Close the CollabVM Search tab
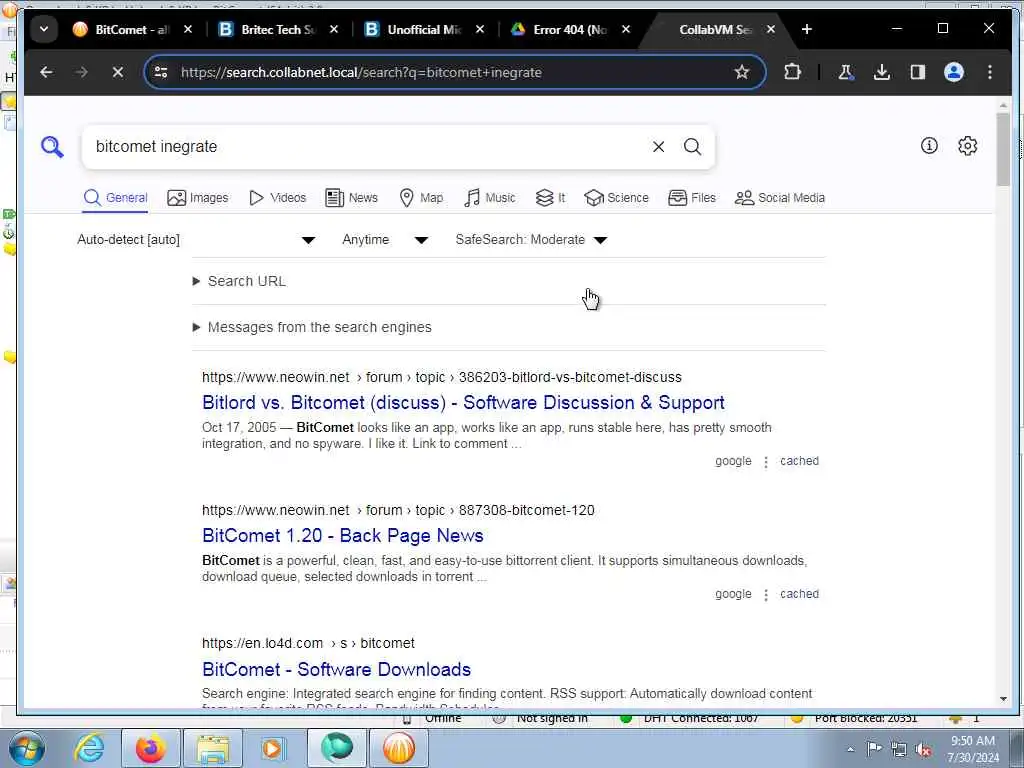Screen dimensions: 1024x768 click(771, 29)
